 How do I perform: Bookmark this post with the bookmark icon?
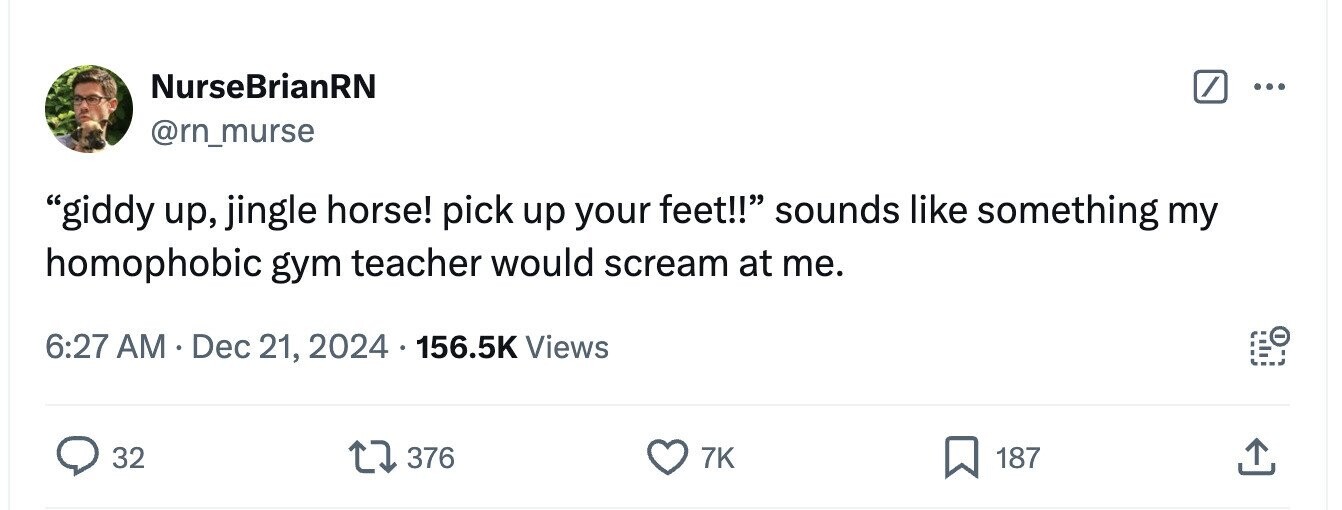point(964,458)
